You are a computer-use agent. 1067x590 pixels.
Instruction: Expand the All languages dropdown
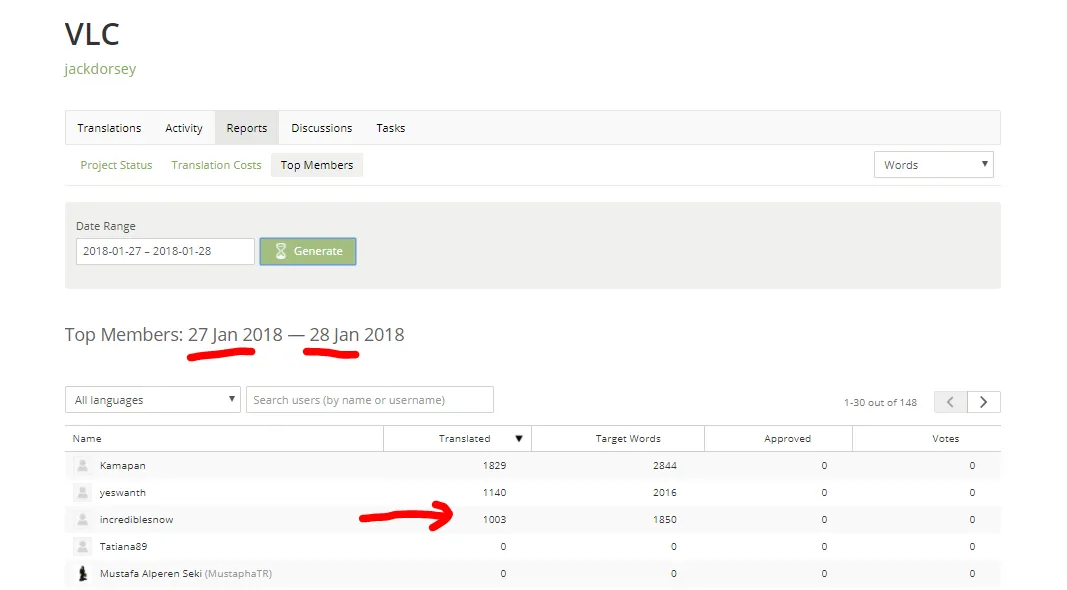coord(152,400)
